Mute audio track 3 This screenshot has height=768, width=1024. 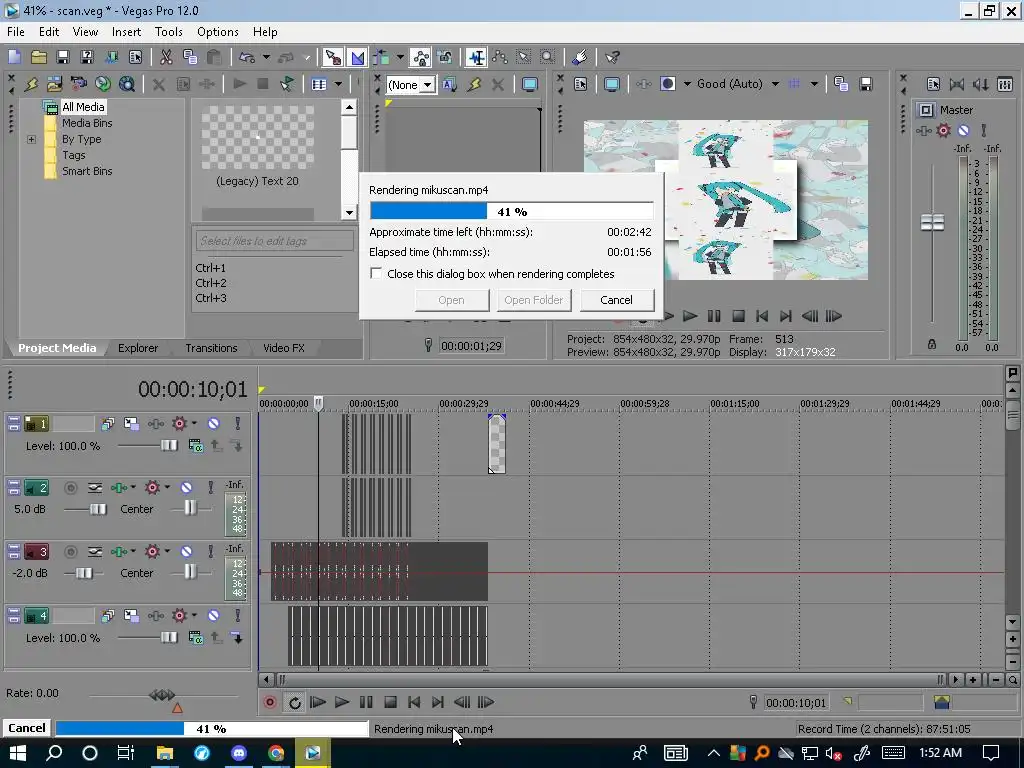[x=186, y=552]
